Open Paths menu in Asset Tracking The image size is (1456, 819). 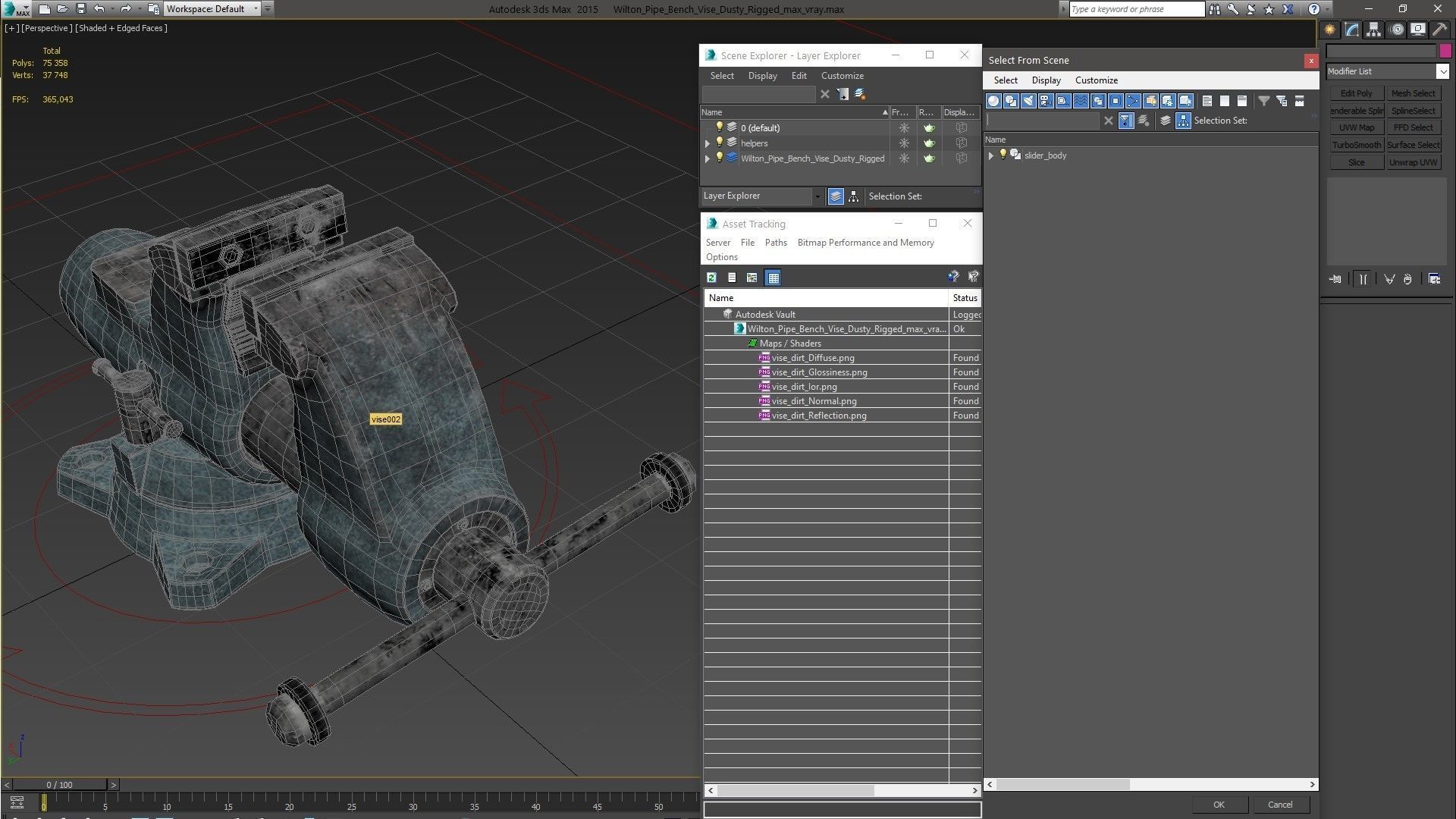775,243
